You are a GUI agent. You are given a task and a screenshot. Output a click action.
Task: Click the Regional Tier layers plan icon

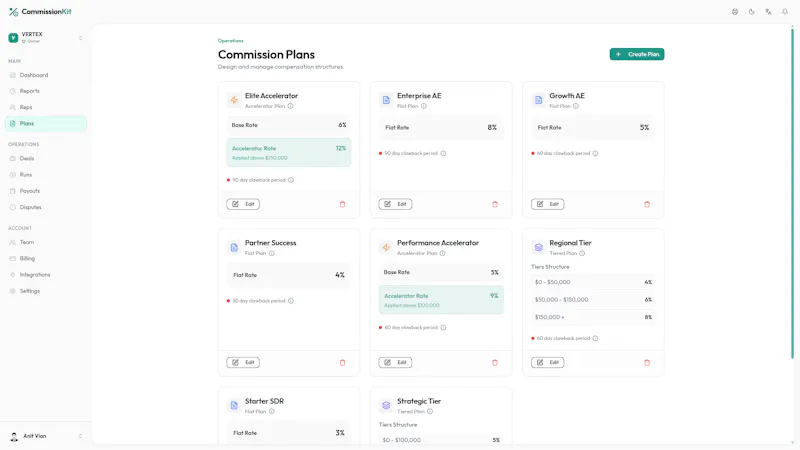point(538,247)
